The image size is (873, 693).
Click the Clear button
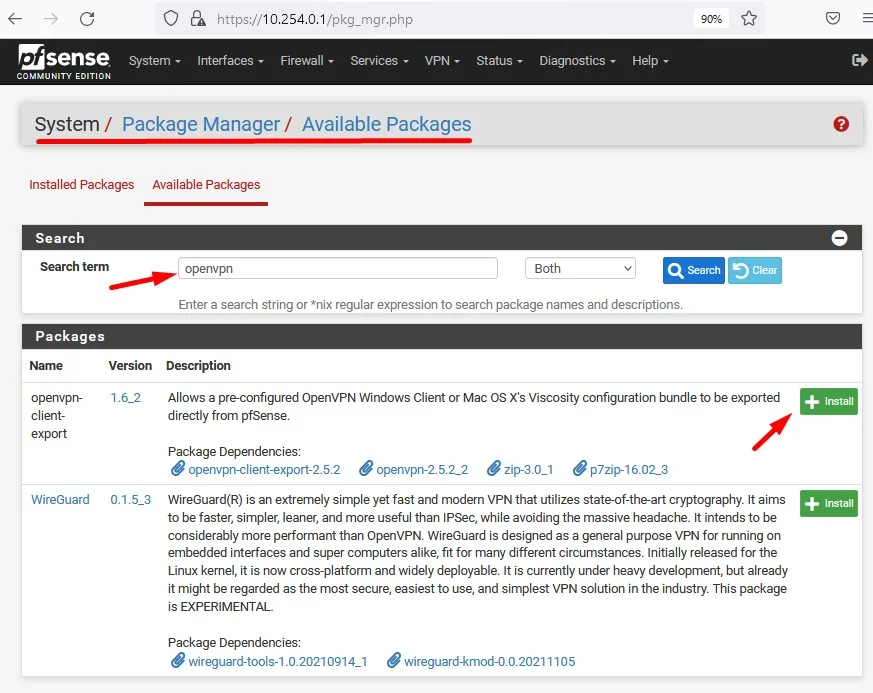[755, 271]
